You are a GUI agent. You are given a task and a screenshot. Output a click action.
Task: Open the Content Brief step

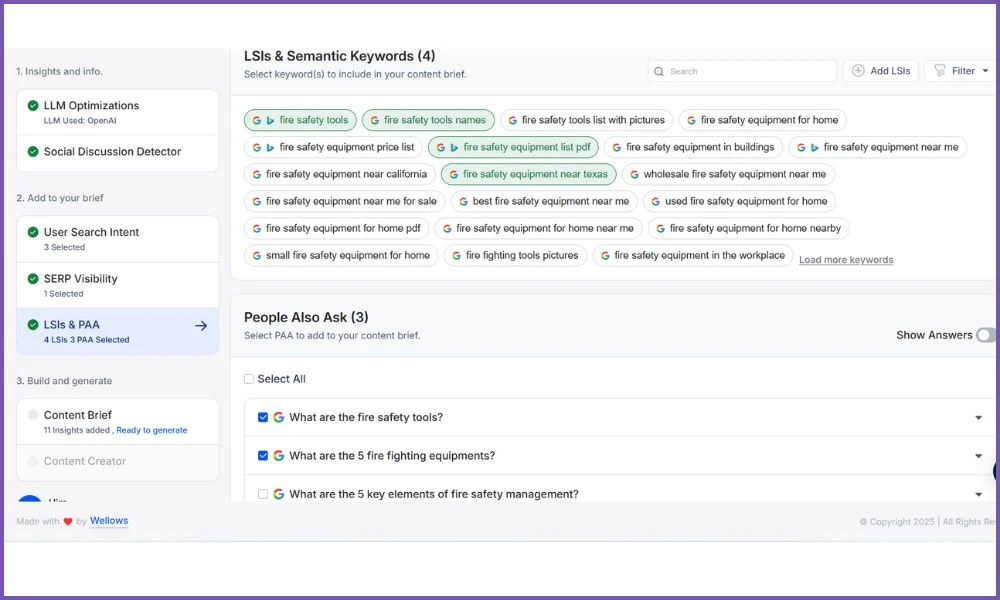pyautogui.click(x=78, y=415)
